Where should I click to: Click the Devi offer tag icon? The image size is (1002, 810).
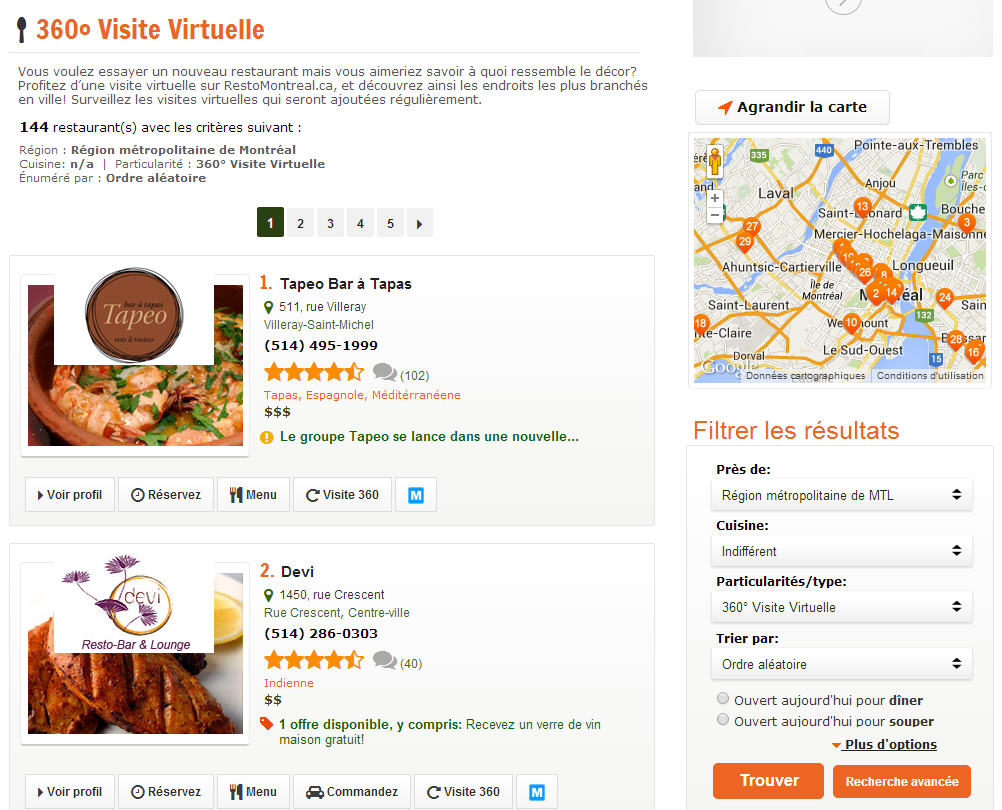pyautogui.click(x=266, y=724)
